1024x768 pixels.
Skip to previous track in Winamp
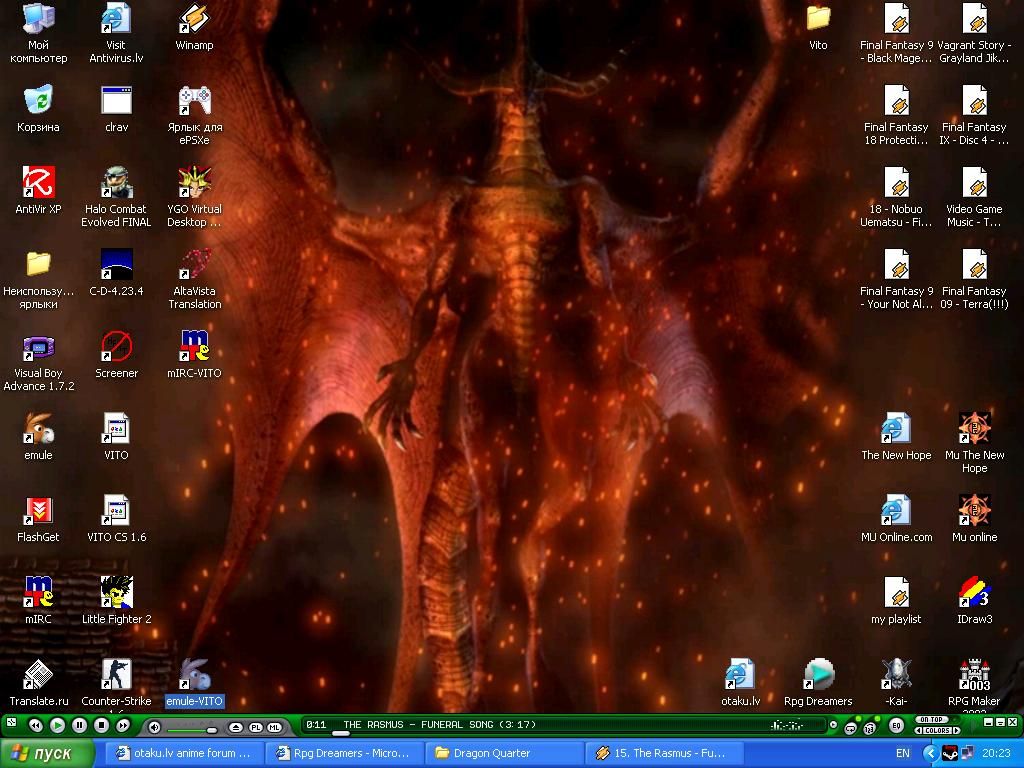tap(36, 726)
